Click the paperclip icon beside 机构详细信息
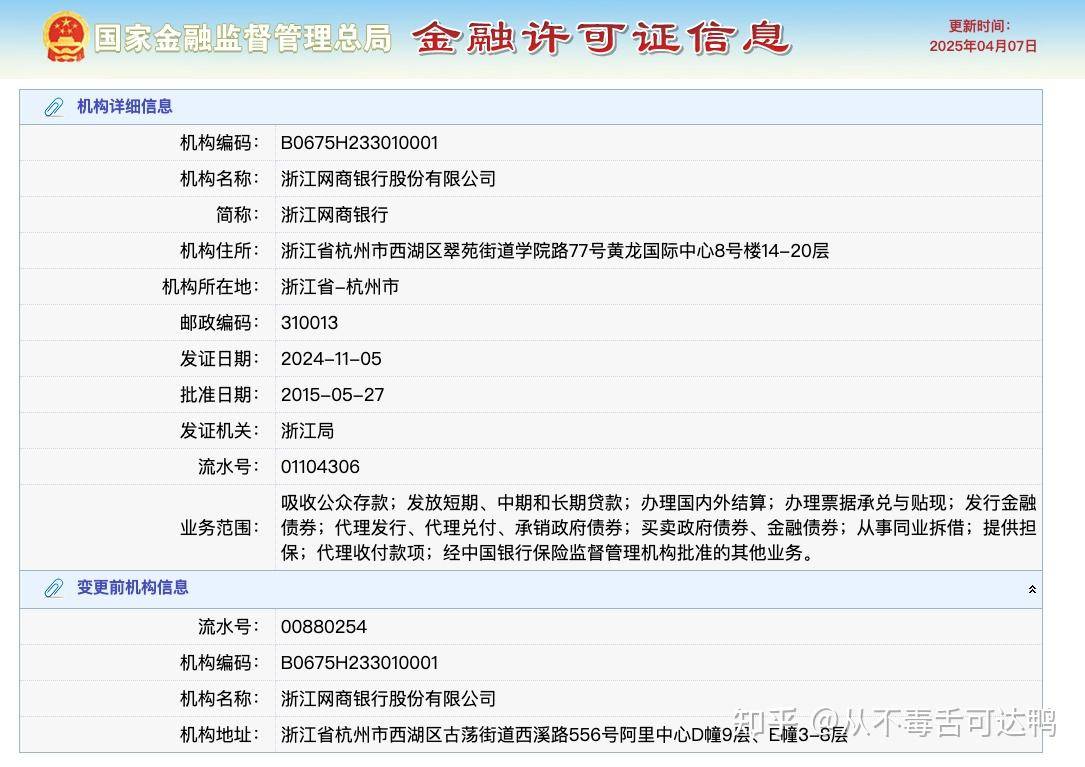Screen dimensions: 1085x767 tap(53, 107)
